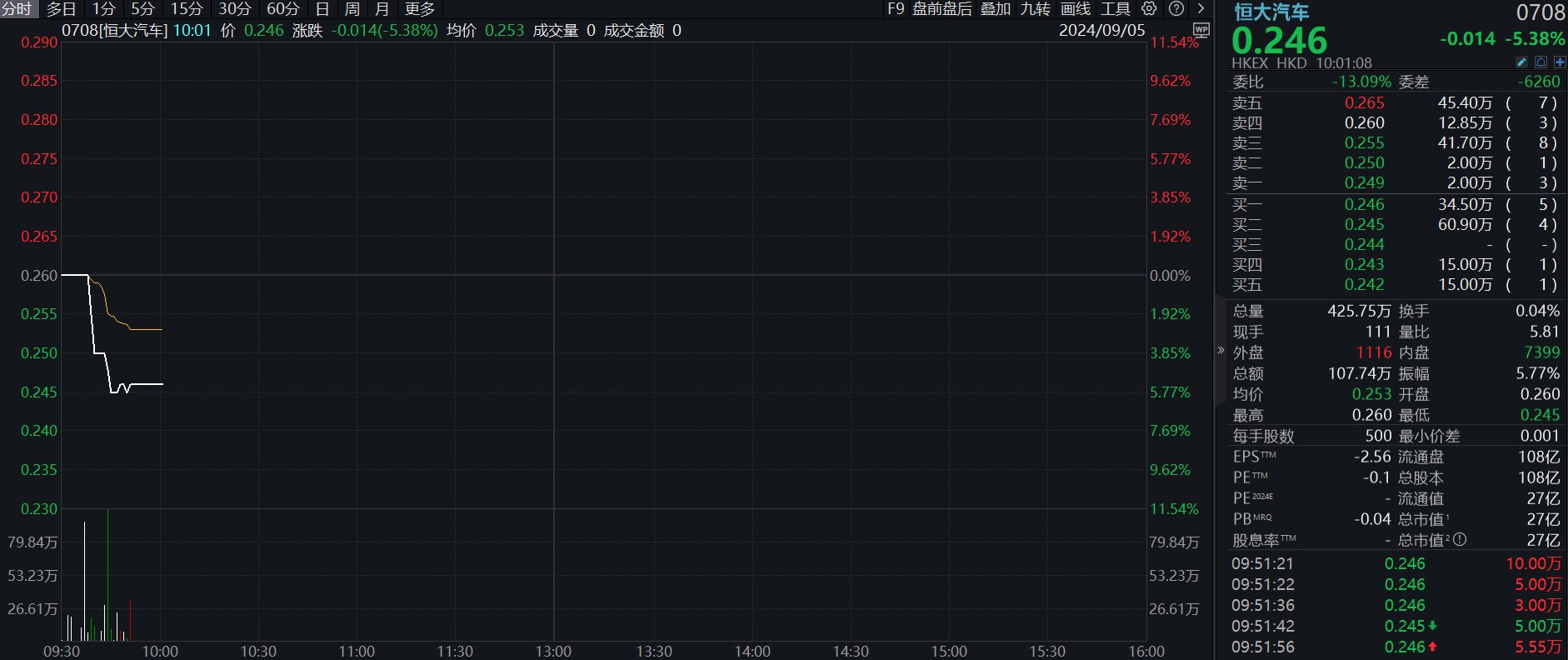Expand more toolbar items with right chevron
The height and width of the screenshot is (660, 1568).
pyautogui.click(x=1201, y=9)
